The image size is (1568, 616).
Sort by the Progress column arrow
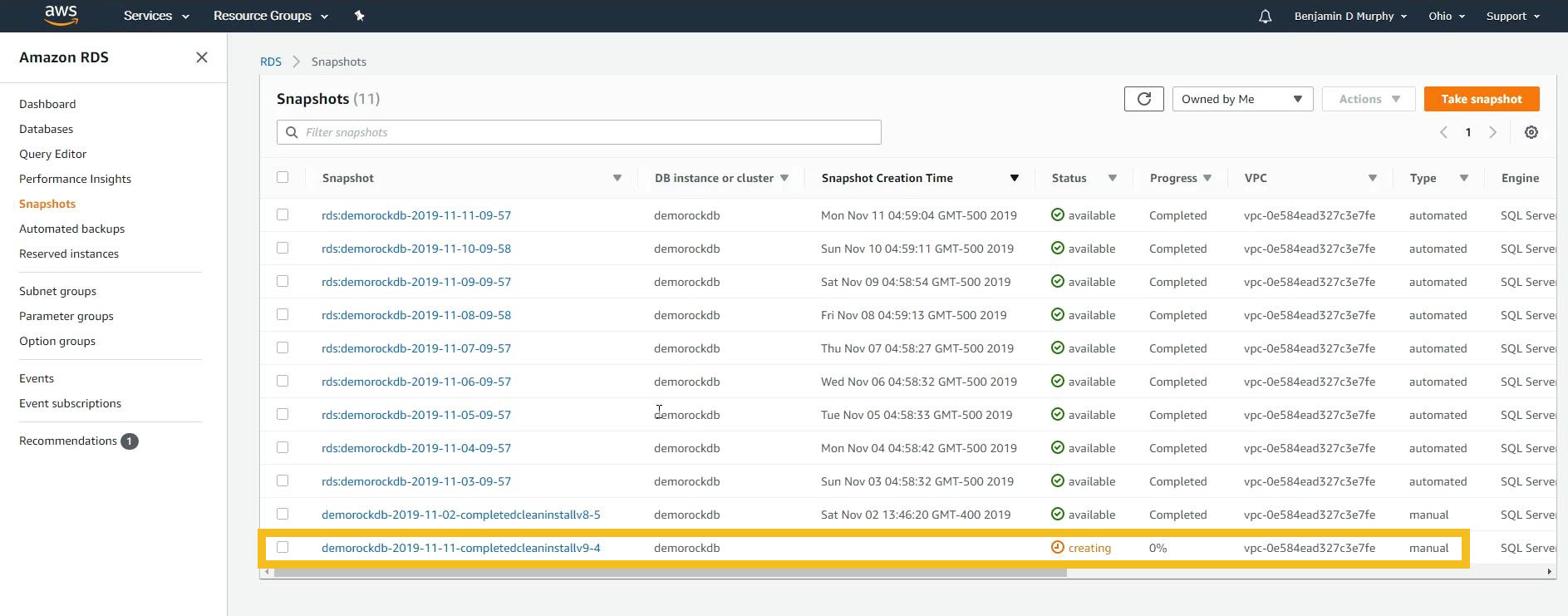[x=1207, y=178]
